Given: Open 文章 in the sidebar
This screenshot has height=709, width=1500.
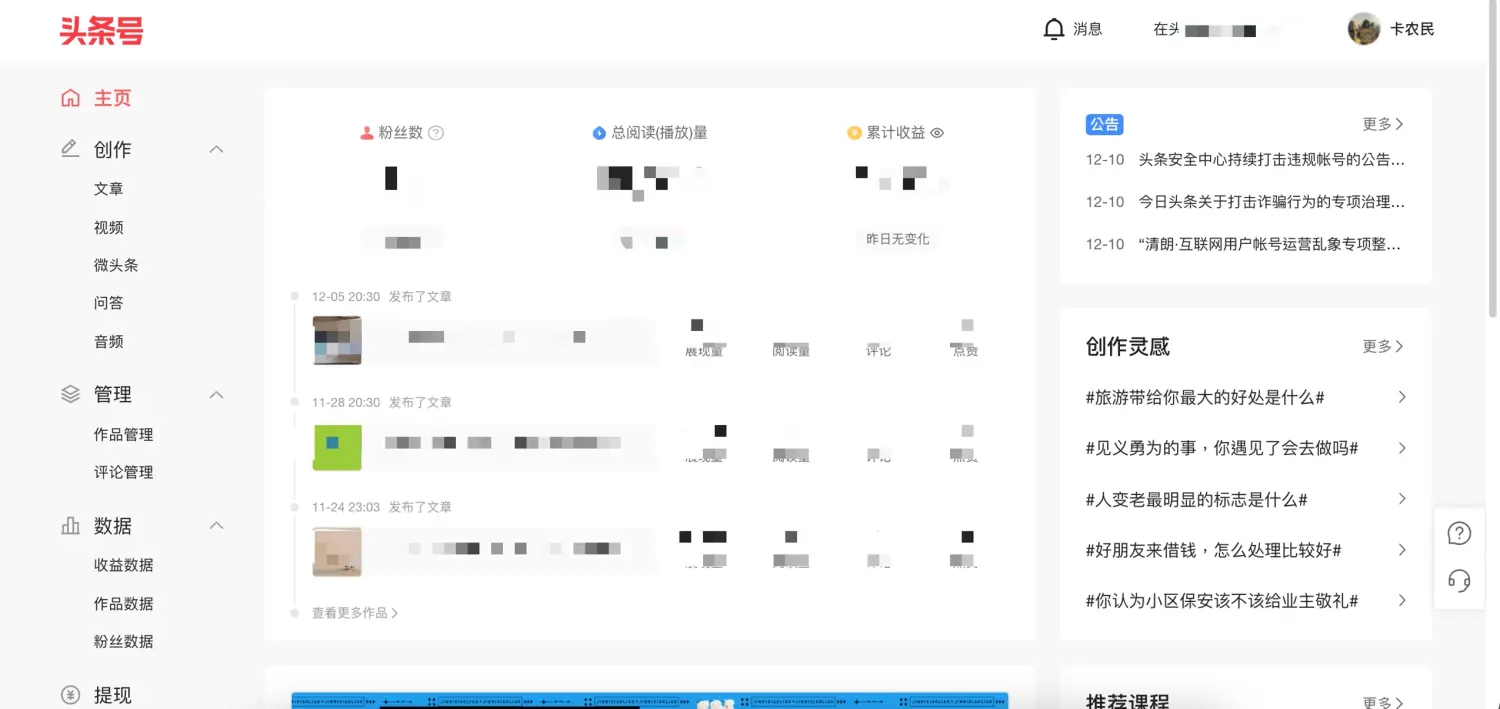Looking at the screenshot, I should coord(109,189).
